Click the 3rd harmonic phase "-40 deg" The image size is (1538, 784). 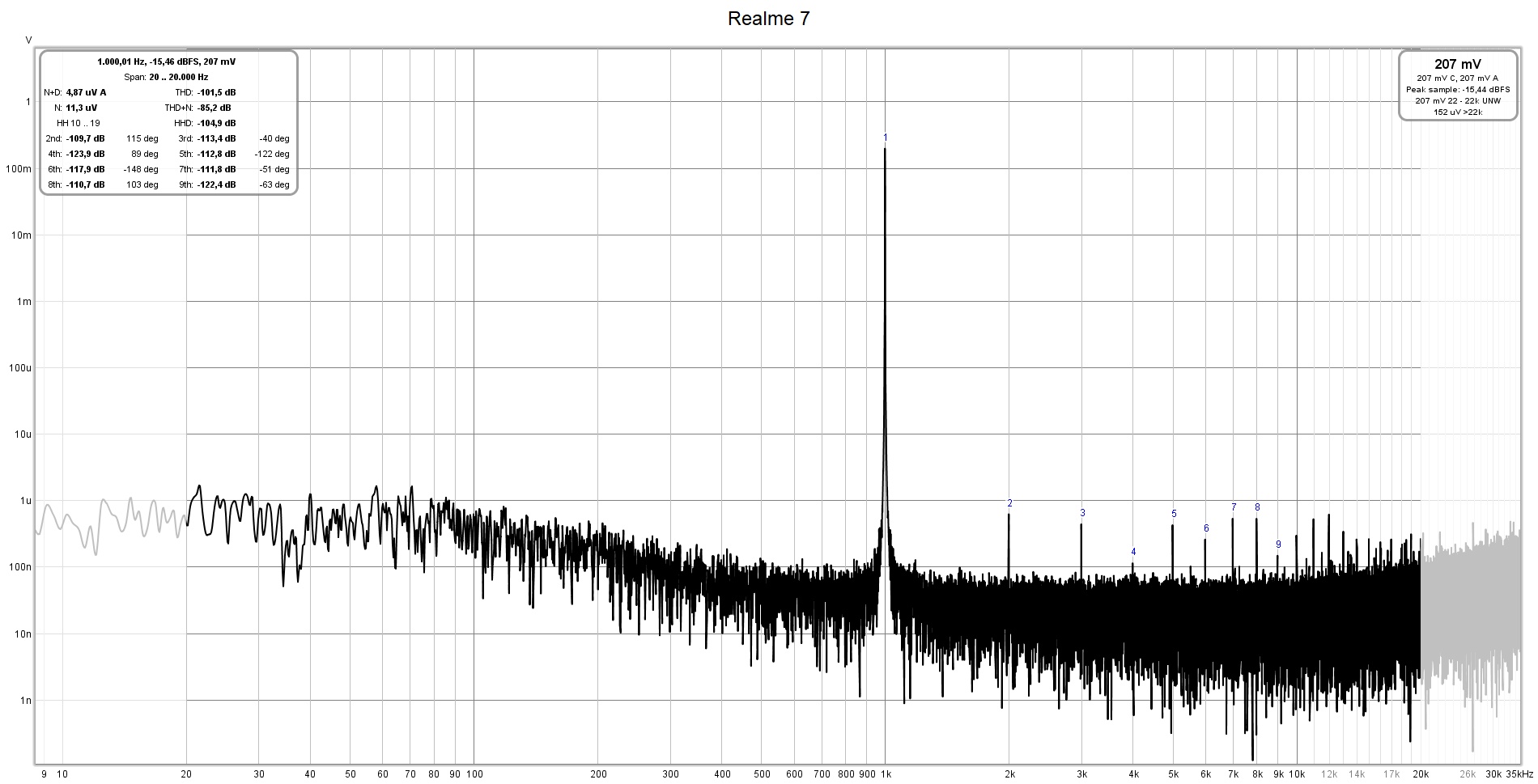tap(274, 138)
